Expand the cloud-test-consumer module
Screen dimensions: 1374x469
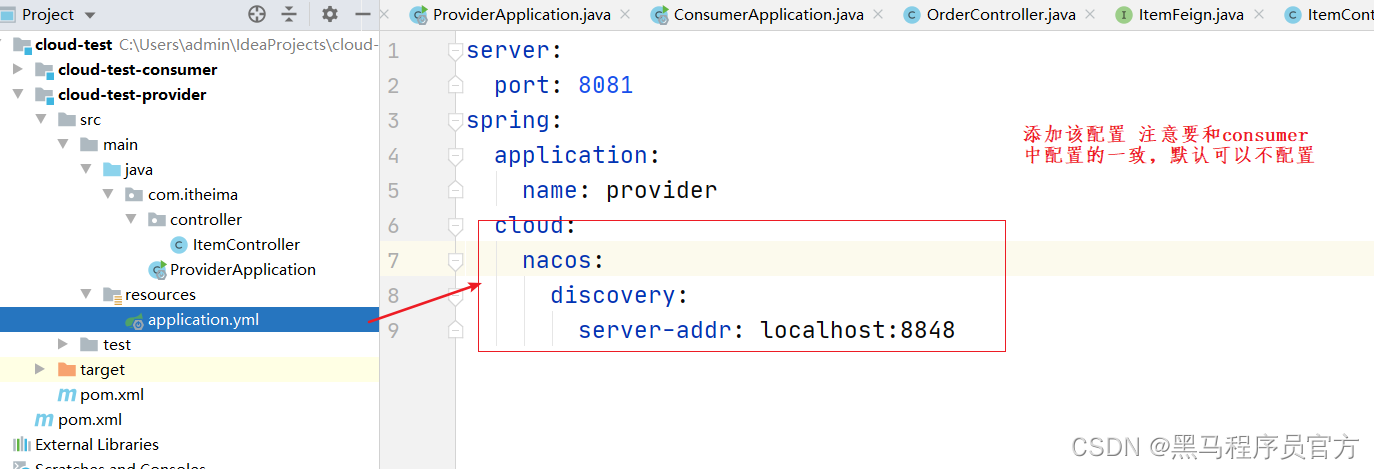pyautogui.click(x=17, y=69)
